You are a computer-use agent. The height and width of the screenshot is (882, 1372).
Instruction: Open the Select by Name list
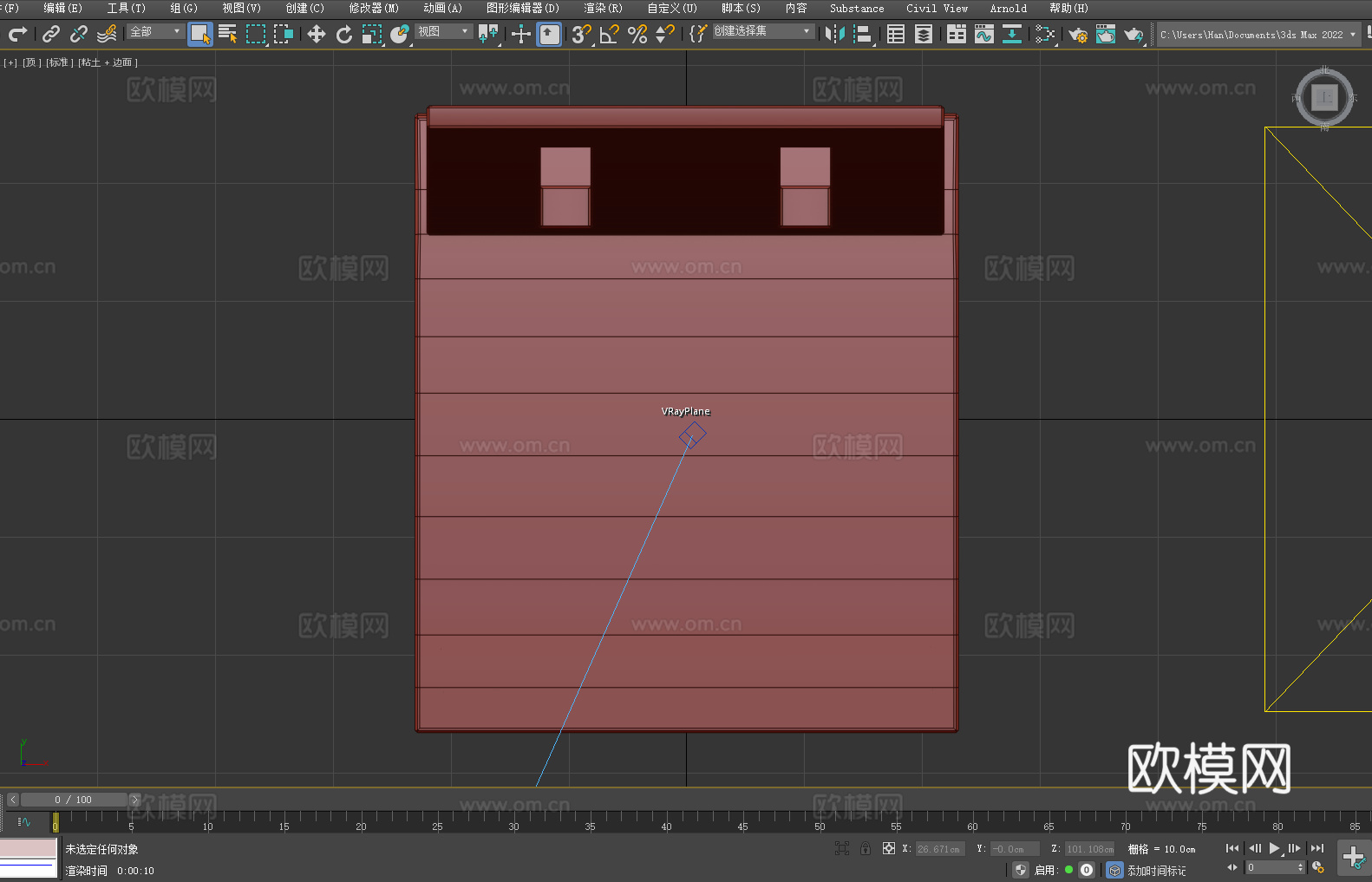coord(228,34)
